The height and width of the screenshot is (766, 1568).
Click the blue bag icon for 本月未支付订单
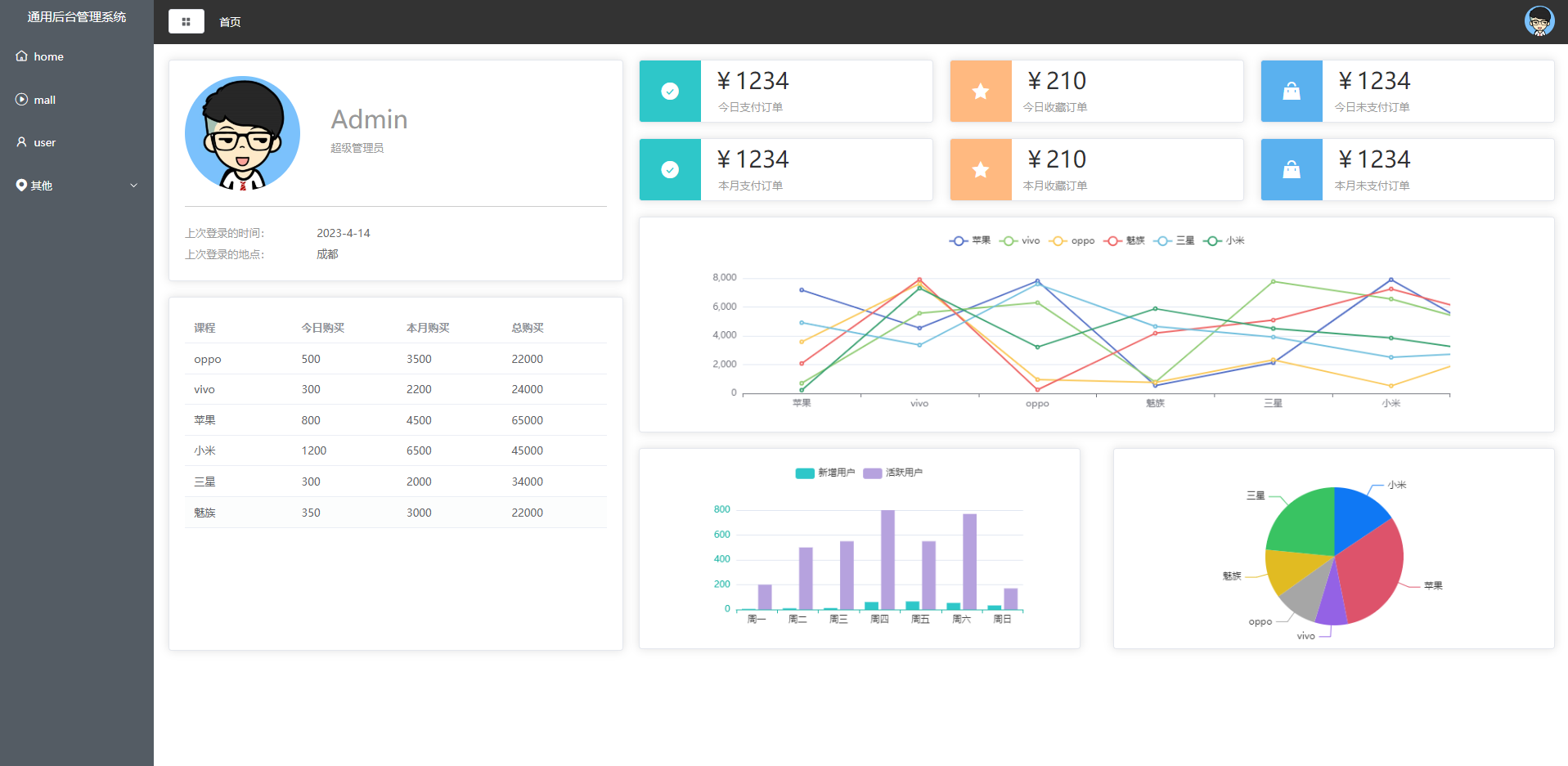(x=1292, y=170)
